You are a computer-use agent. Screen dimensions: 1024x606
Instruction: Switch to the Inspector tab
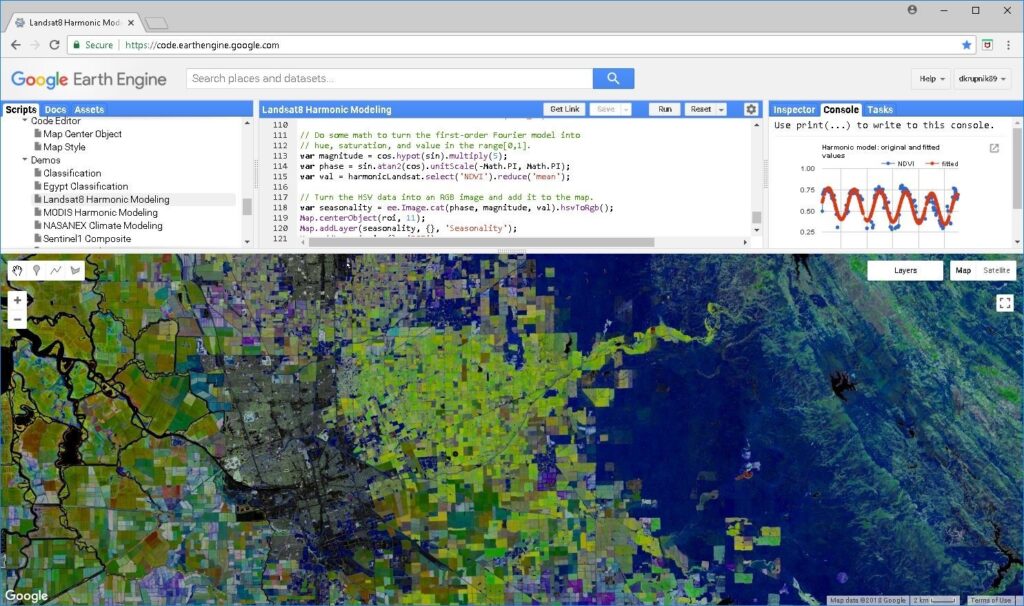point(794,110)
